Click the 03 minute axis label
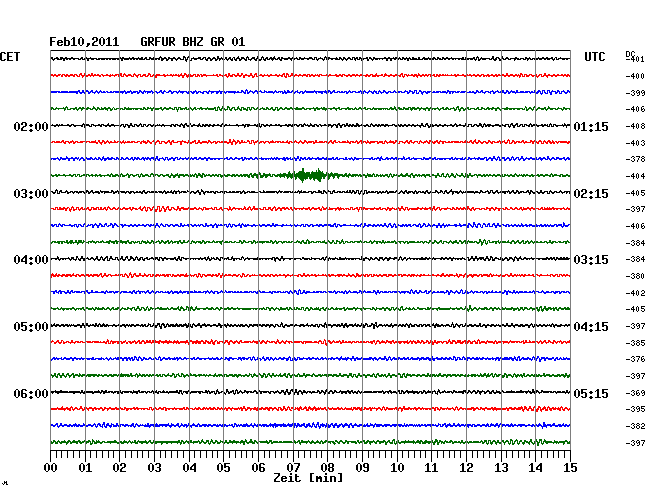The height and width of the screenshot is (494, 650). (154, 468)
